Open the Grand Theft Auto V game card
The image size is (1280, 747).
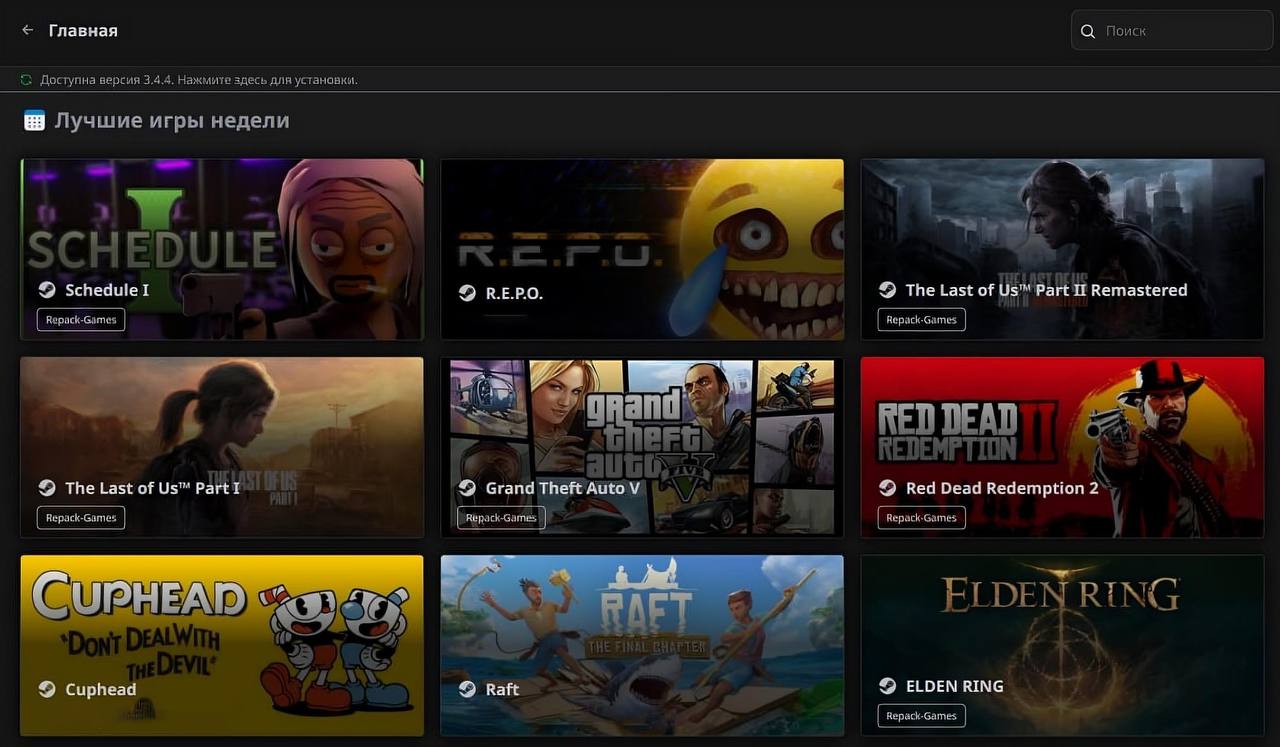point(642,430)
